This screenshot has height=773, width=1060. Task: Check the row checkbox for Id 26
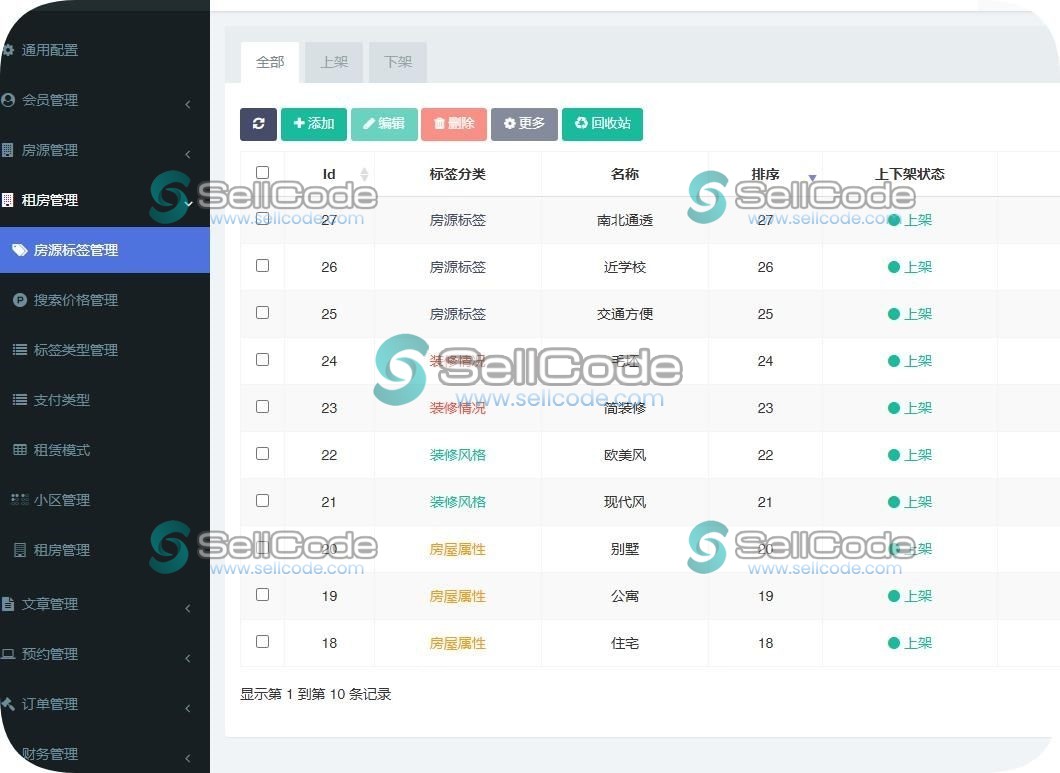[262, 265]
